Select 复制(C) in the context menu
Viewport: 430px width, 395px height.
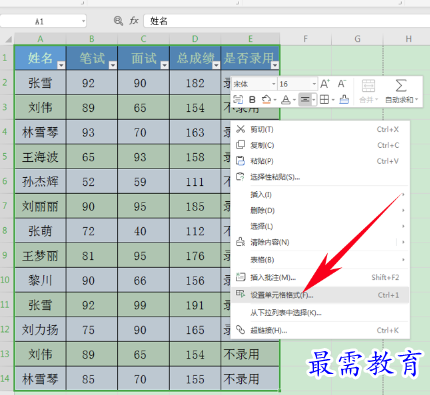click(x=320, y=145)
